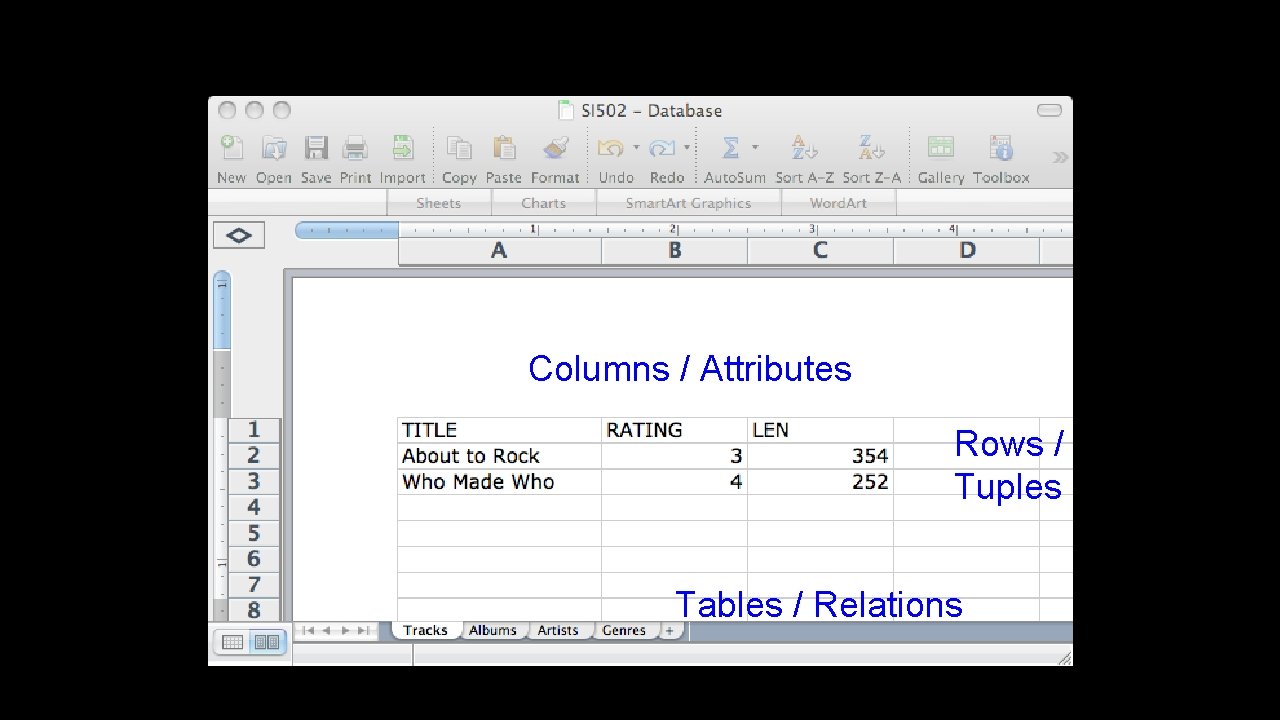The height and width of the screenshot is (720, 1280).
Task: Click previous sheet tab arrow
Action: coord(328,630)
